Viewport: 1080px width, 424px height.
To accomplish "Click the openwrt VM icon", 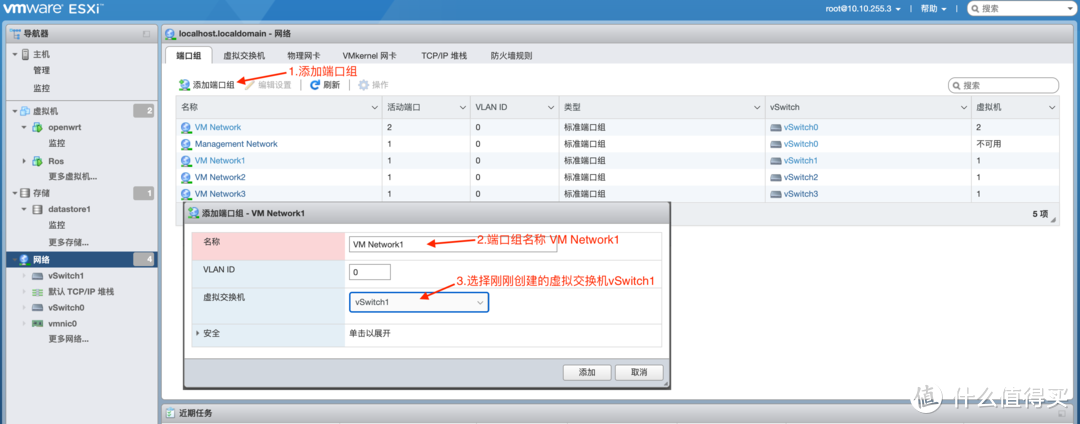I will pyautogui.click(x=38, y=127).
